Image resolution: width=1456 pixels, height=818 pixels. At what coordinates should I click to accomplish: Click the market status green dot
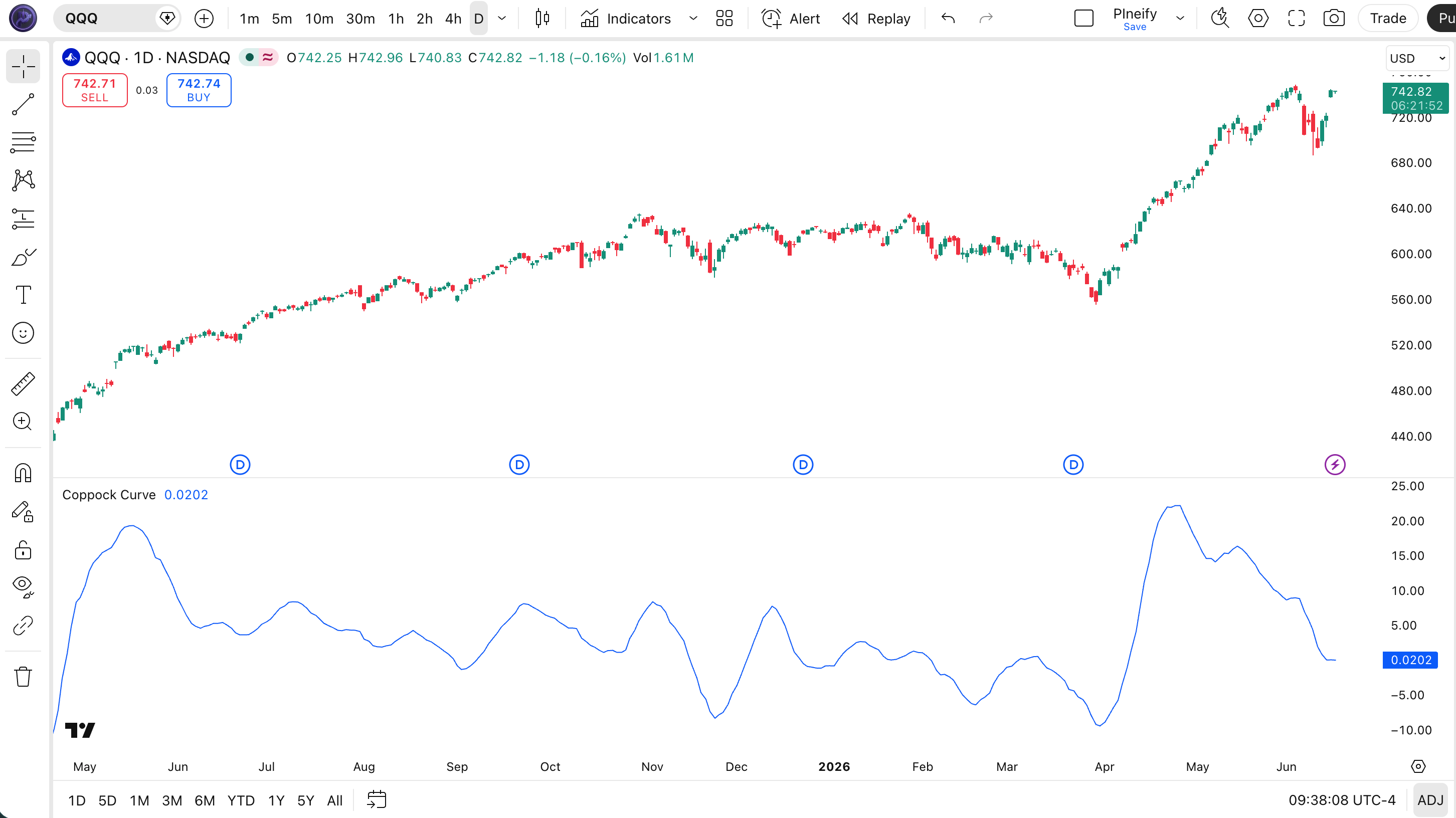click(249, 58)
